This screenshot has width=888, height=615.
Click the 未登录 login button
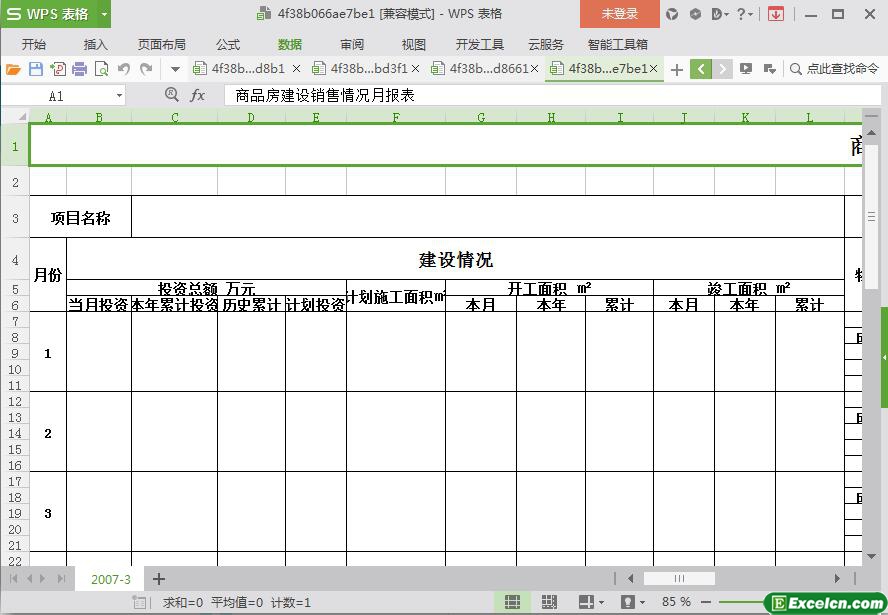pyautogui.click(x=619, y=14)
